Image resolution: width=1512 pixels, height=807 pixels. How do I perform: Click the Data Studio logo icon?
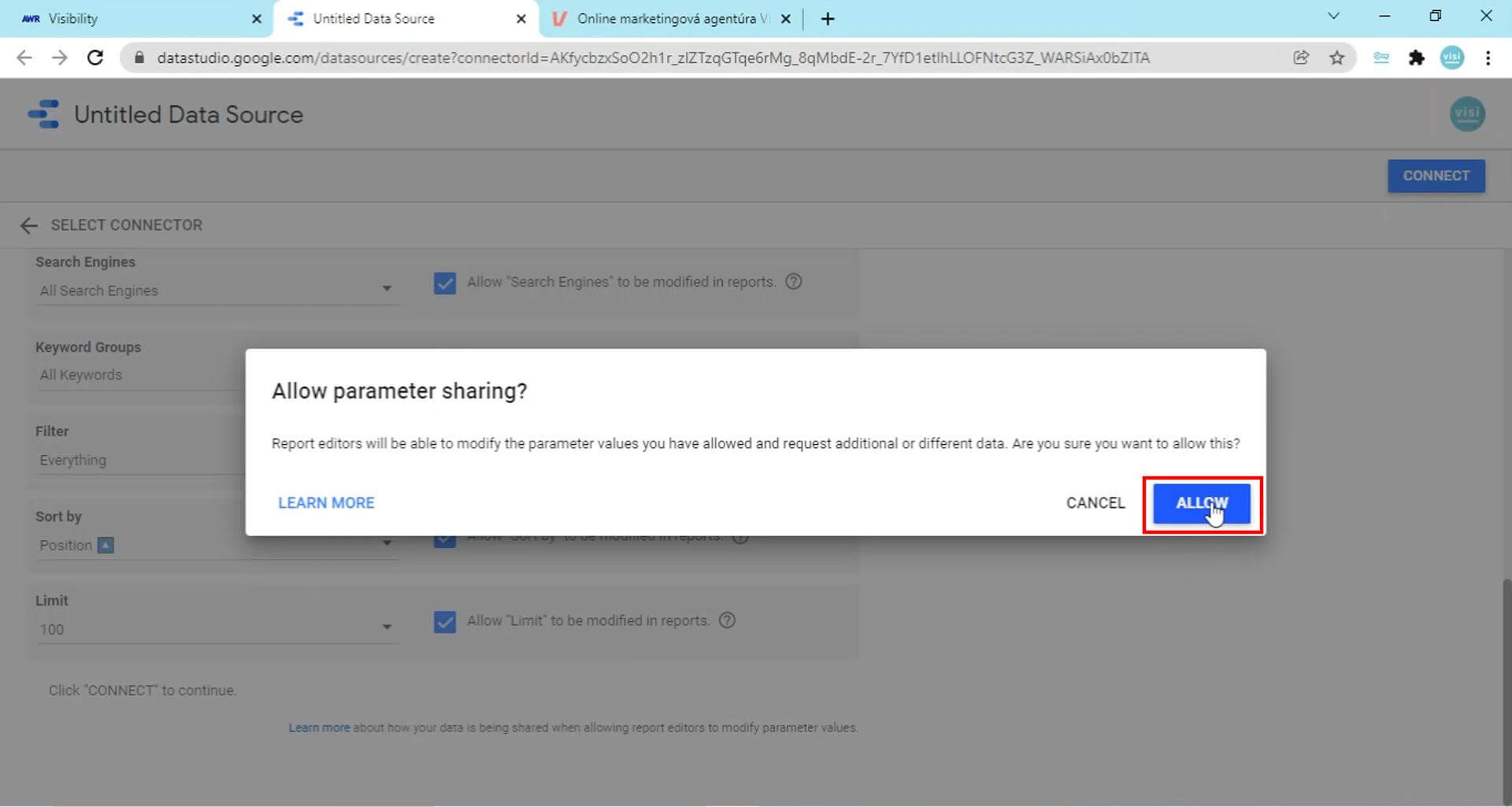point(43,115)
